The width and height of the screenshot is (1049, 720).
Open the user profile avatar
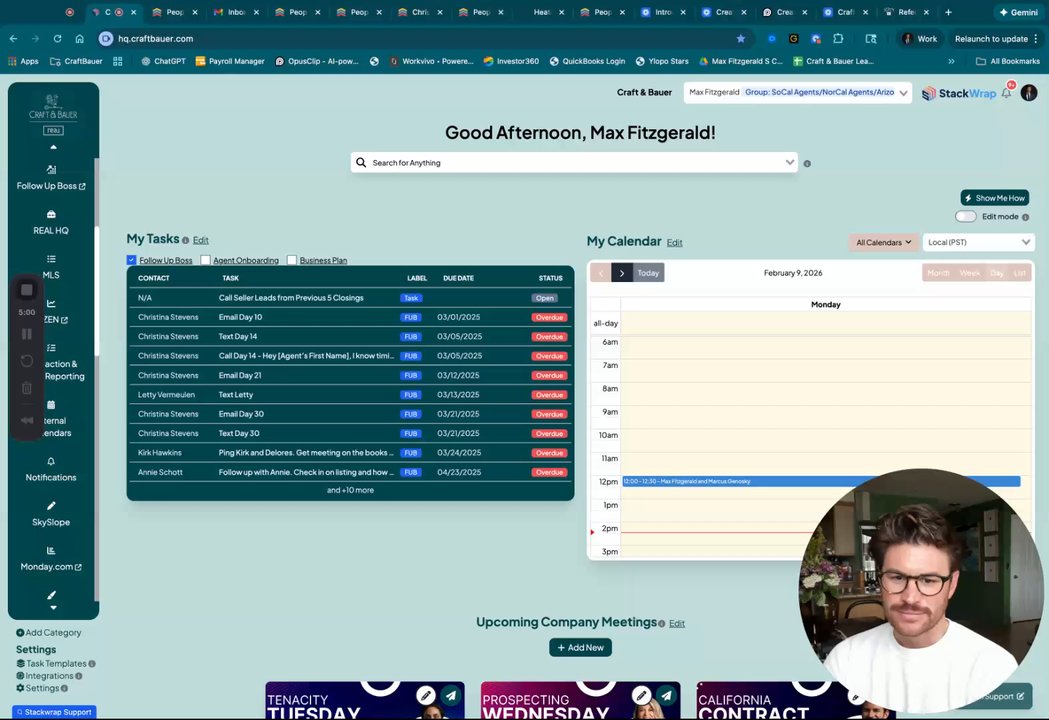click(1029, 92)
